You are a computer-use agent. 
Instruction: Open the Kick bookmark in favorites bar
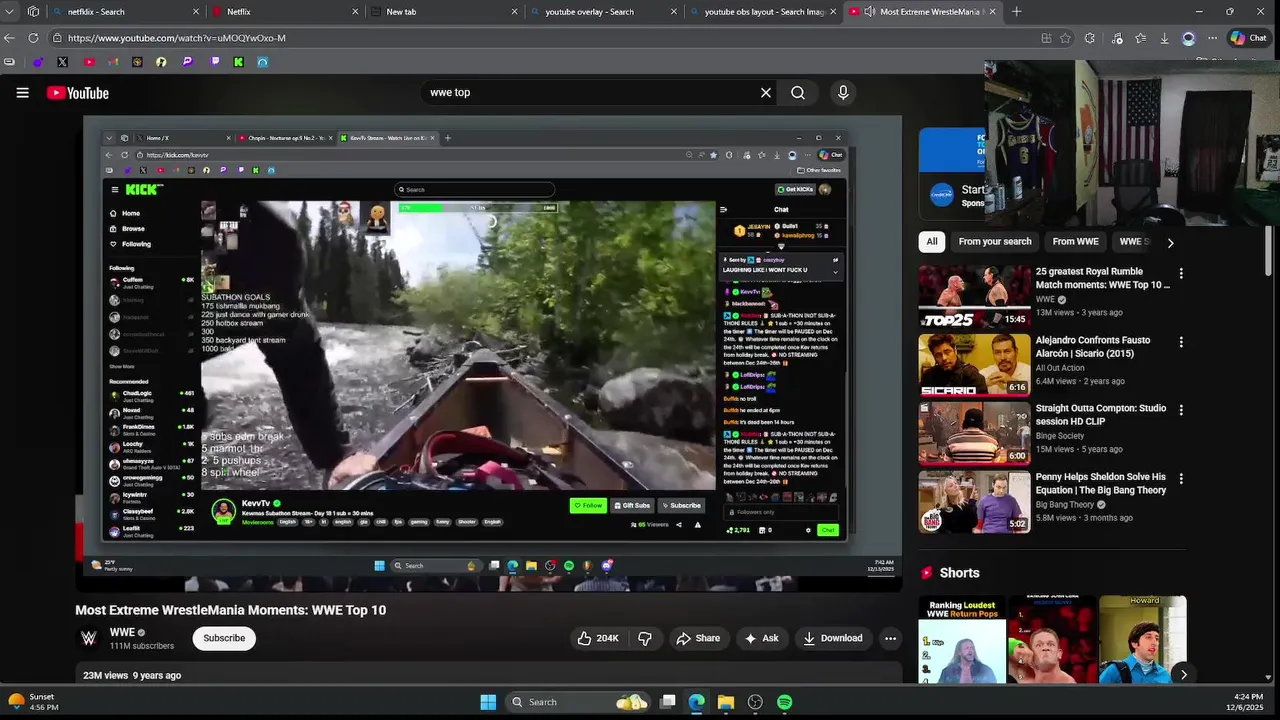click(239, 62)
